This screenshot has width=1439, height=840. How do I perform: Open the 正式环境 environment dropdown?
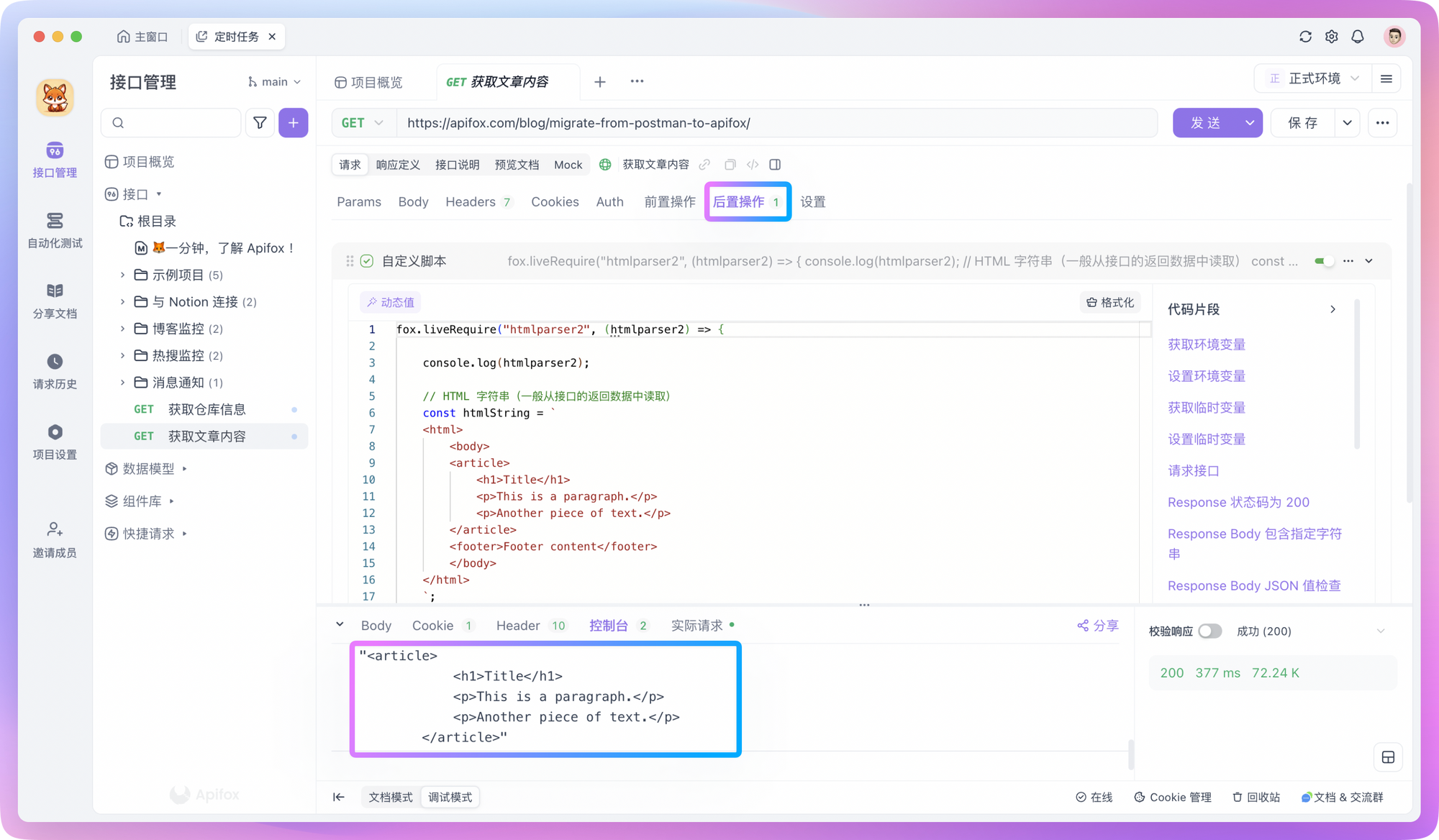[1314, 79]
